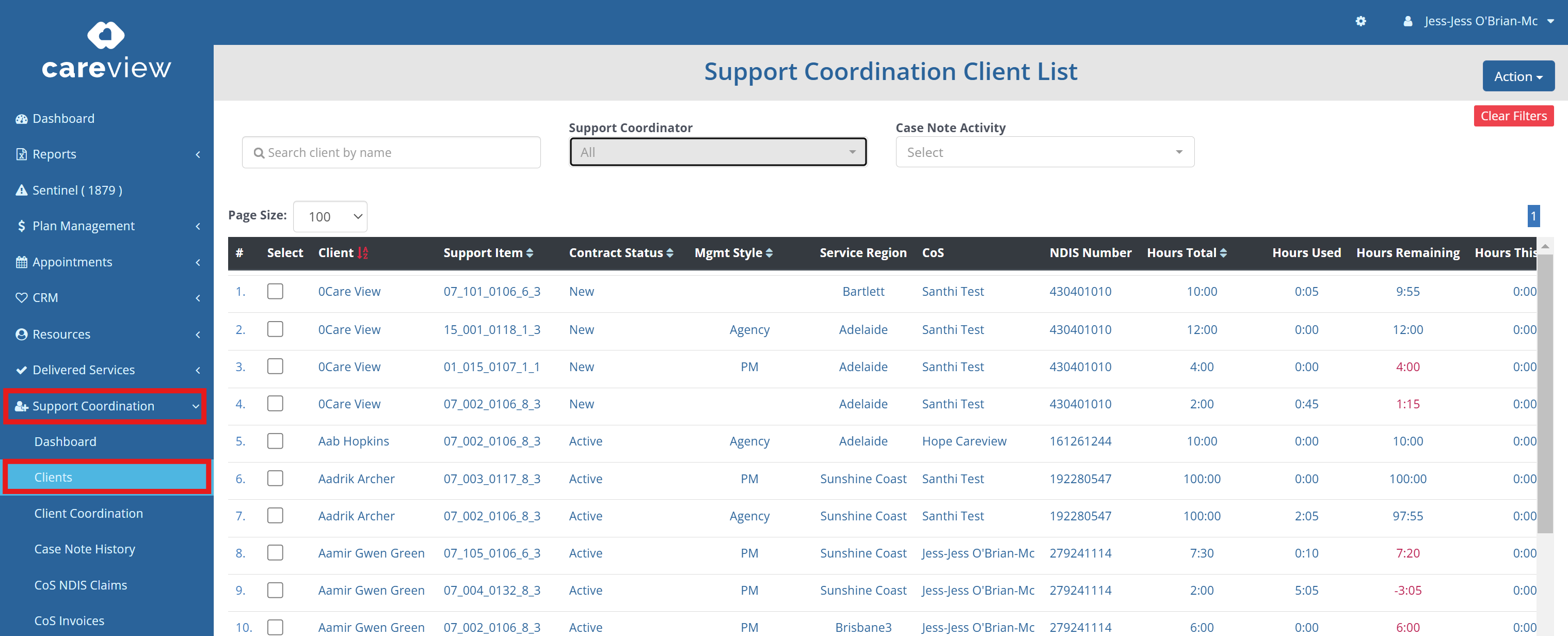Click the CRM heart icon
The width and height of the screenshot is (1568, 636).
[x=21, y=298]
